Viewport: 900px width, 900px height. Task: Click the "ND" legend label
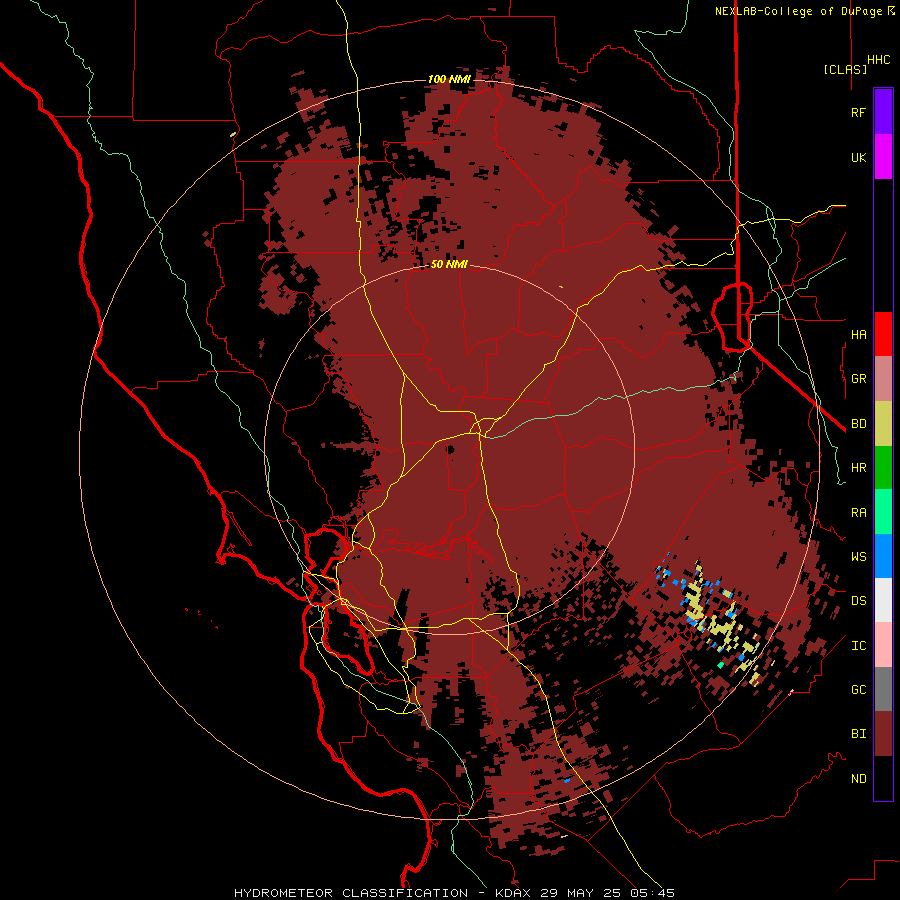point(858,779)
